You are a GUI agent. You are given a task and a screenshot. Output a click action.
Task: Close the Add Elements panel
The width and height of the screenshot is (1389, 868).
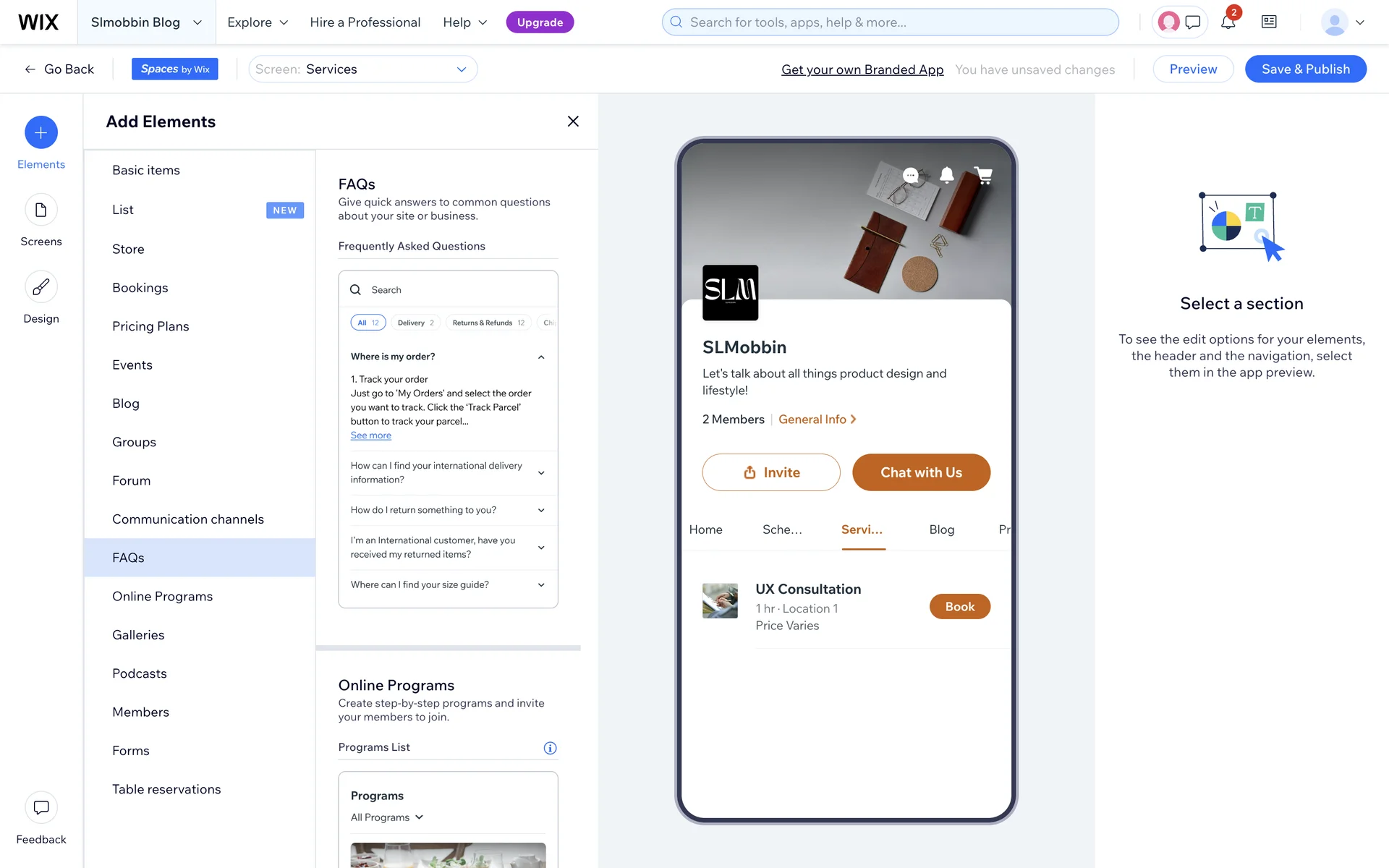tap(573, 122)
